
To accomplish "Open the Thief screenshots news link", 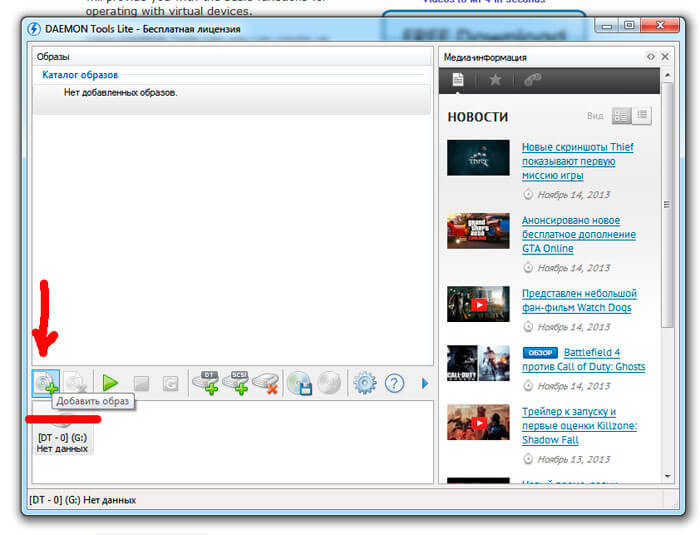I will (x=578, y=161).
